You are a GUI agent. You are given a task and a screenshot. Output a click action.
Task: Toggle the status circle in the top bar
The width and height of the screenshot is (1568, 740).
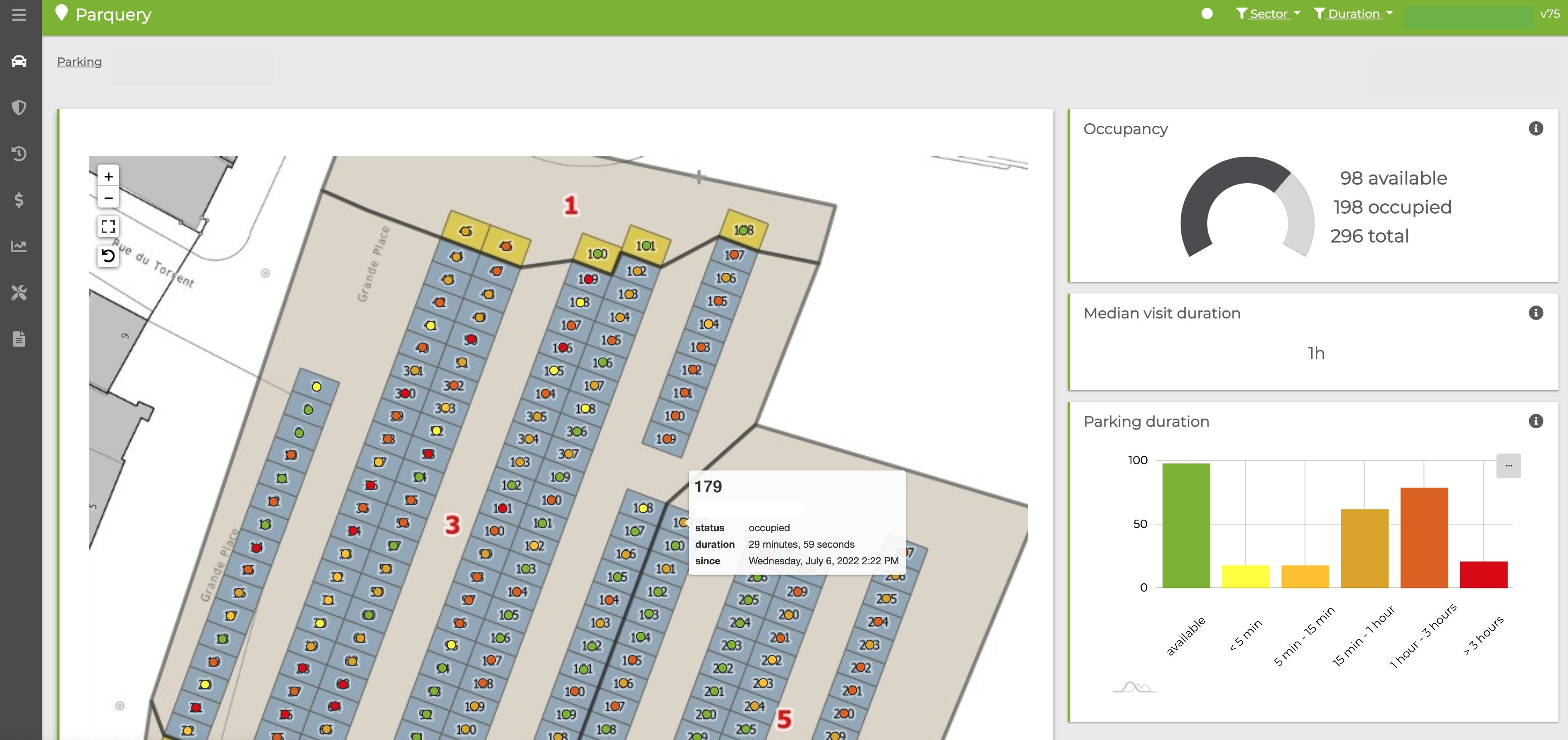tap(1207, 13)
